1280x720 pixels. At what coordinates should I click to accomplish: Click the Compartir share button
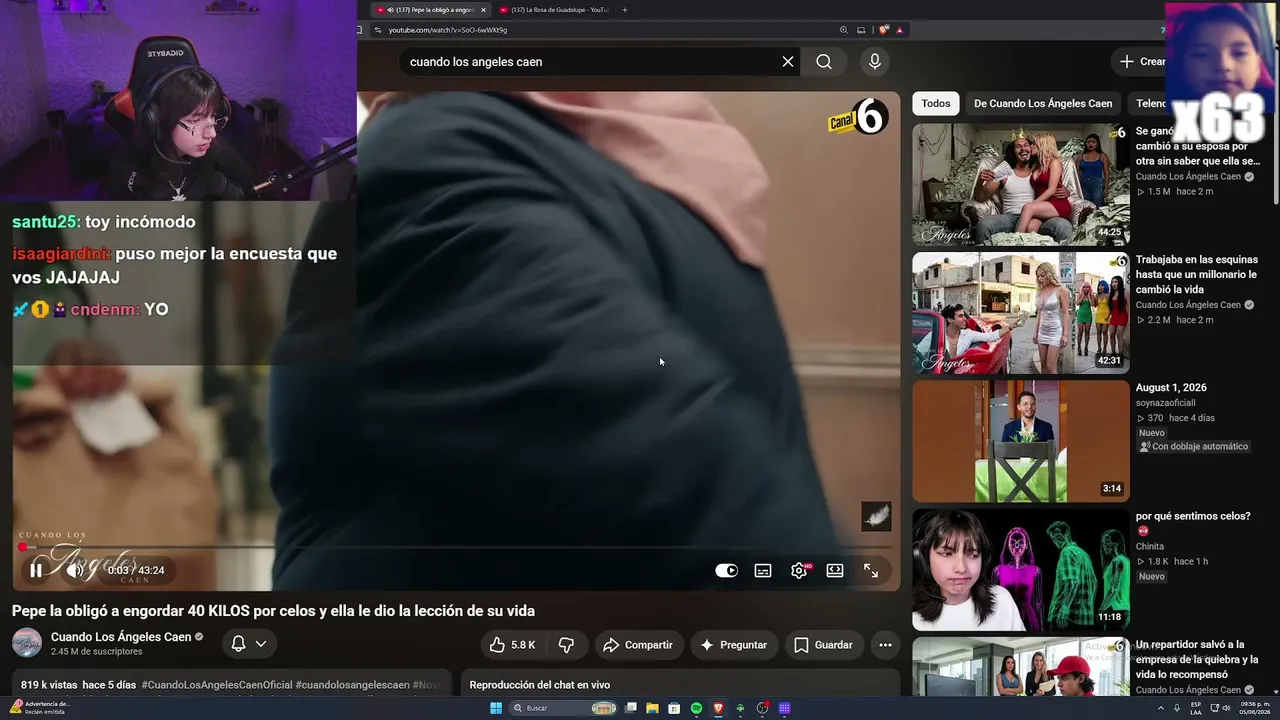pos(638,645)
